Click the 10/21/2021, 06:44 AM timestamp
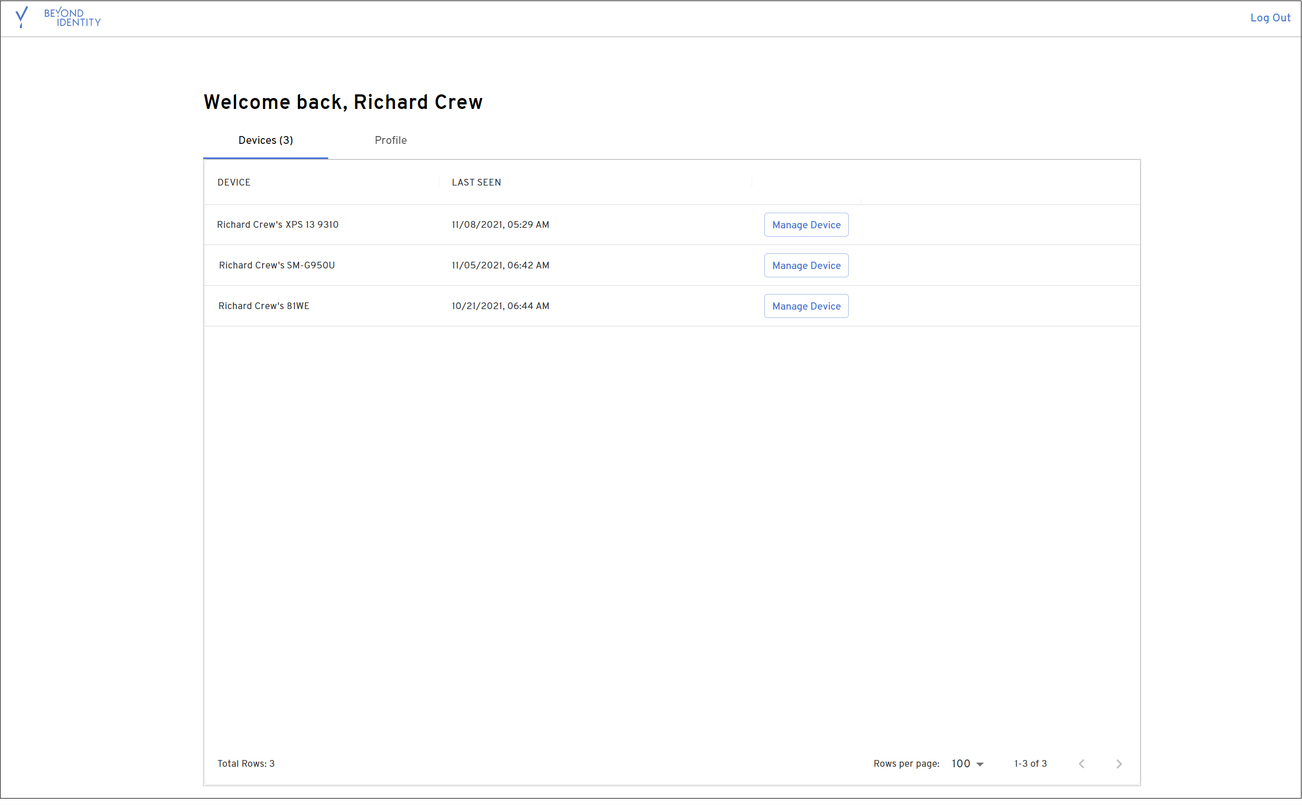1302x809 pixels. click(x=500, y=306)
